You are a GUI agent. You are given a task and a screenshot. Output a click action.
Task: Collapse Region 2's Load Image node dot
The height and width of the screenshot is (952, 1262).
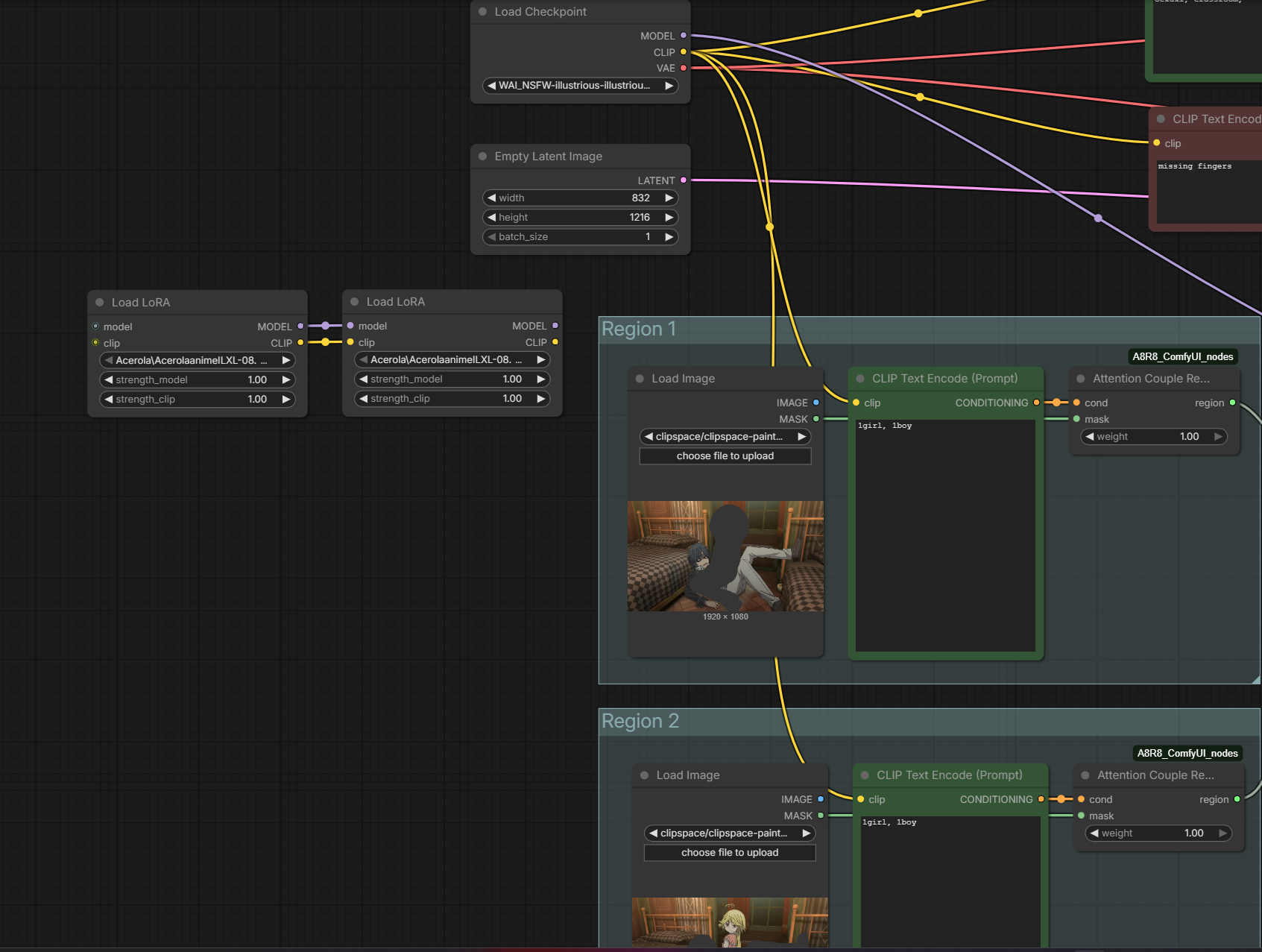point(644,775)
